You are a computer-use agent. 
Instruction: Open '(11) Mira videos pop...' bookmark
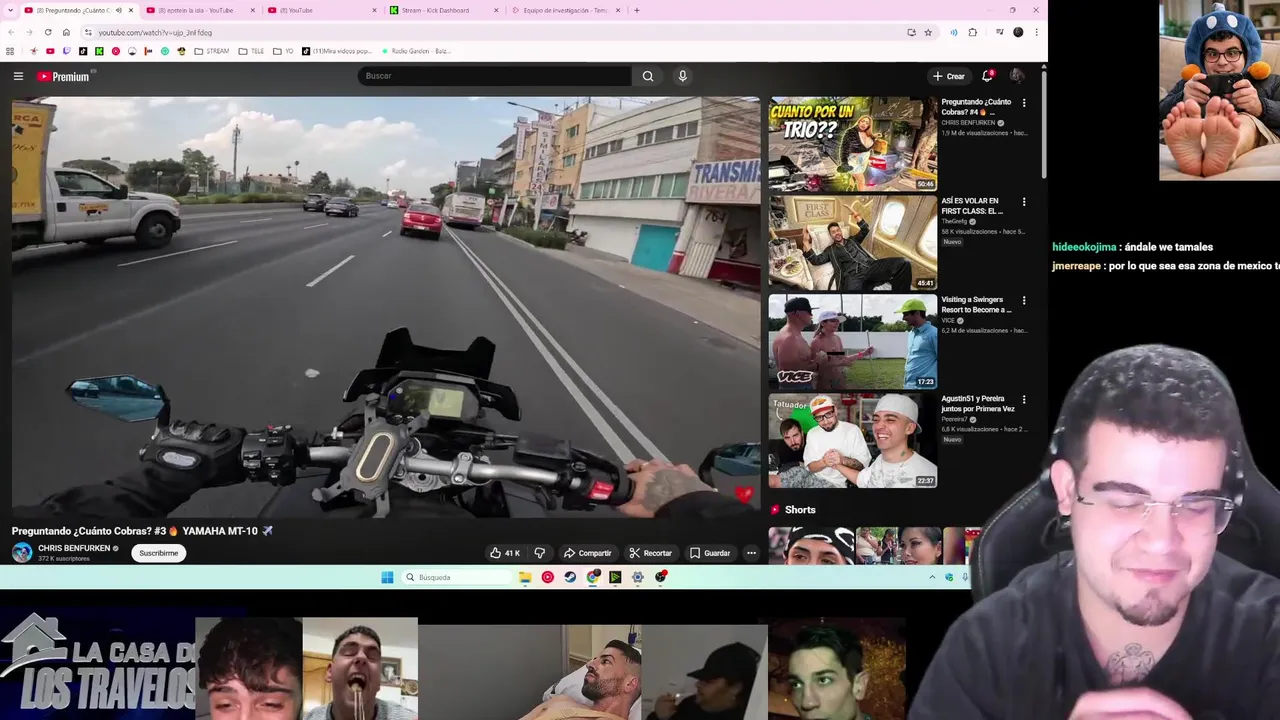pyautogui.click(x=336, y=51)
